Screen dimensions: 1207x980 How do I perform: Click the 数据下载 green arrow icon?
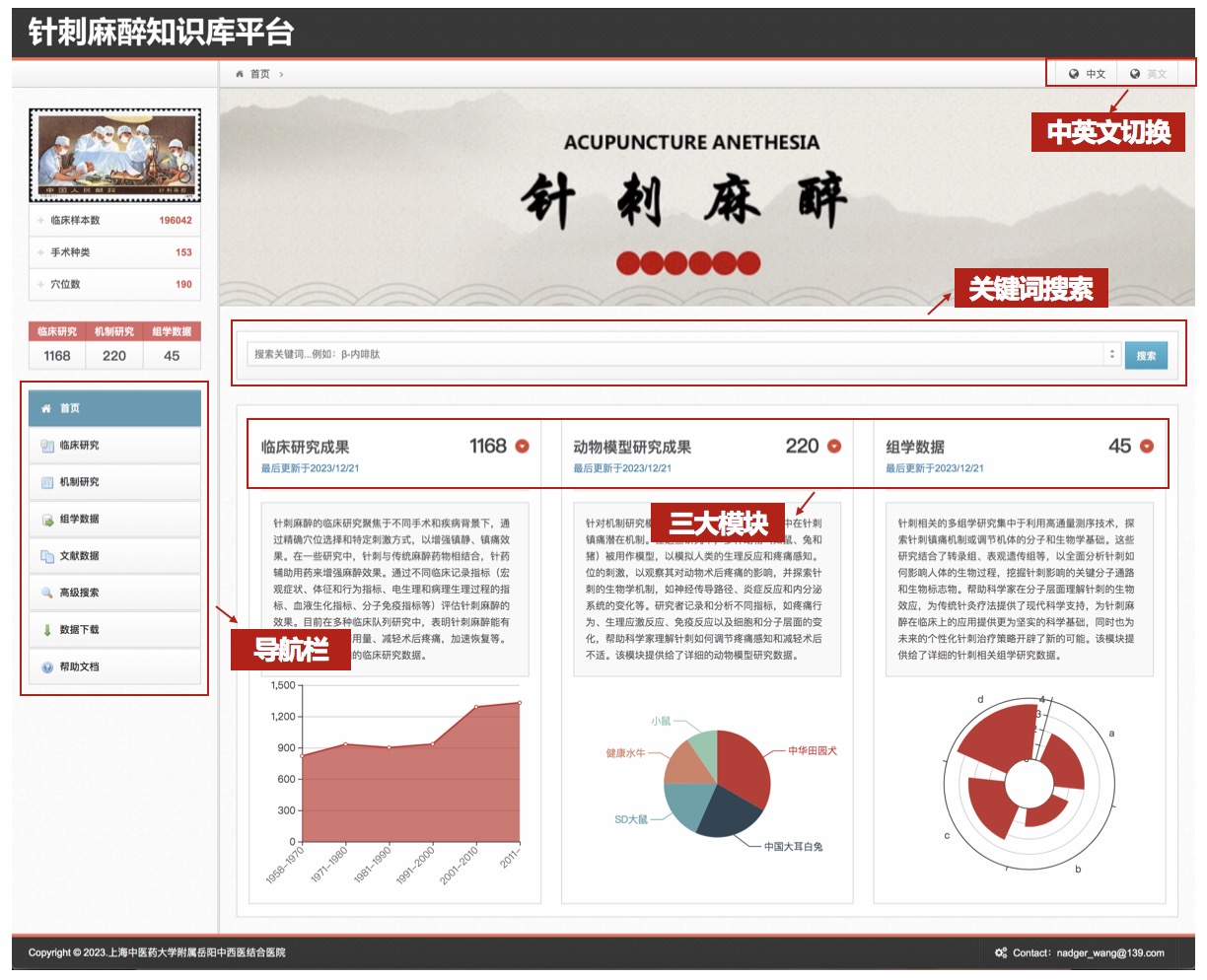coord(47,630)
